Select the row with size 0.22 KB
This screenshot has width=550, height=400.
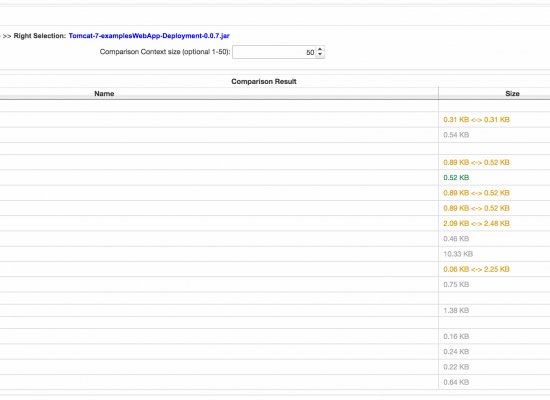(275, 367)
